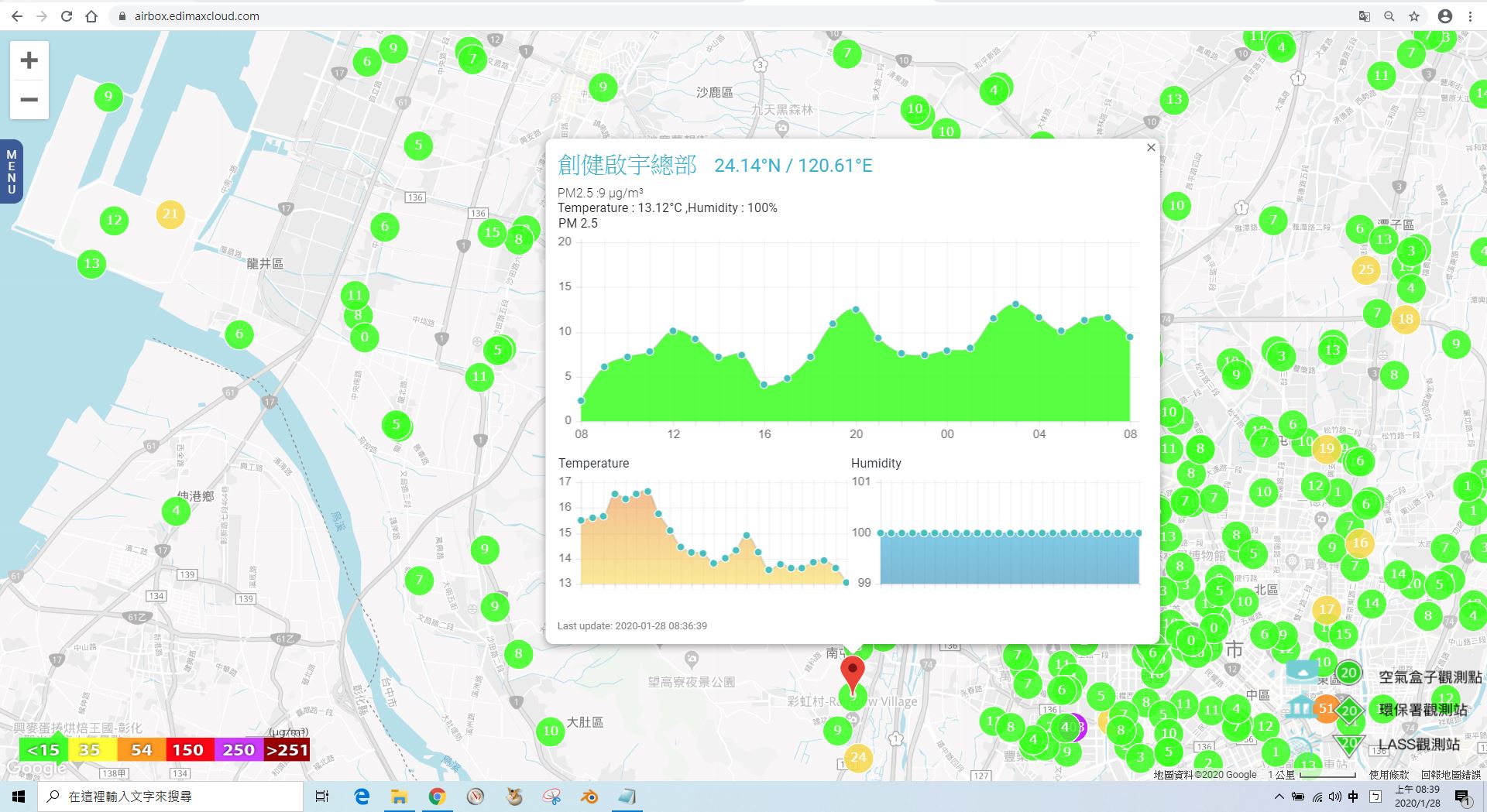Select the yellow 25 sensor marker
The width and height of the screenshot is (1487, 812).
click(1365, 270)
